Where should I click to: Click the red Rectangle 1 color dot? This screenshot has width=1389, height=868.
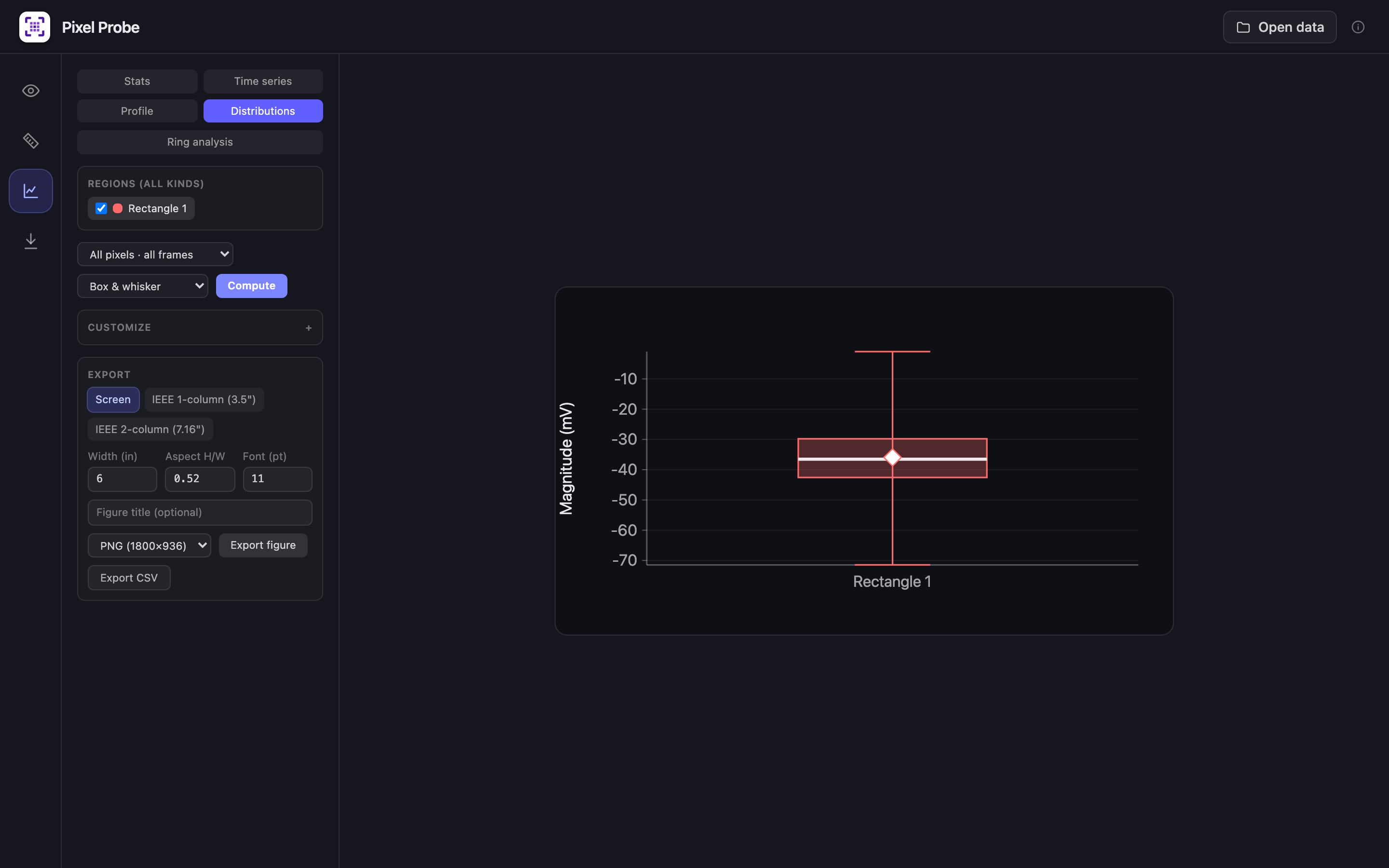(x=118, y=208)
